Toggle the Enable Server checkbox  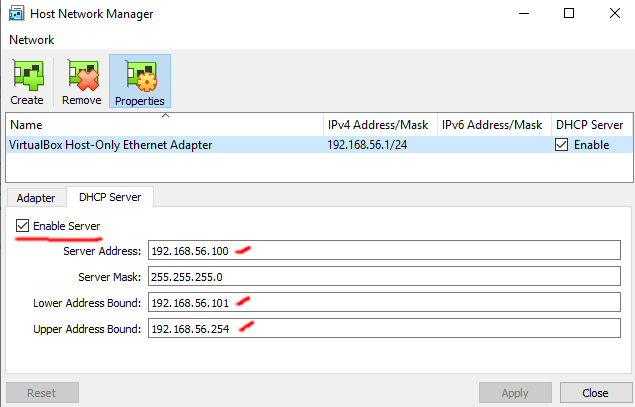click(x=24, y=227)
